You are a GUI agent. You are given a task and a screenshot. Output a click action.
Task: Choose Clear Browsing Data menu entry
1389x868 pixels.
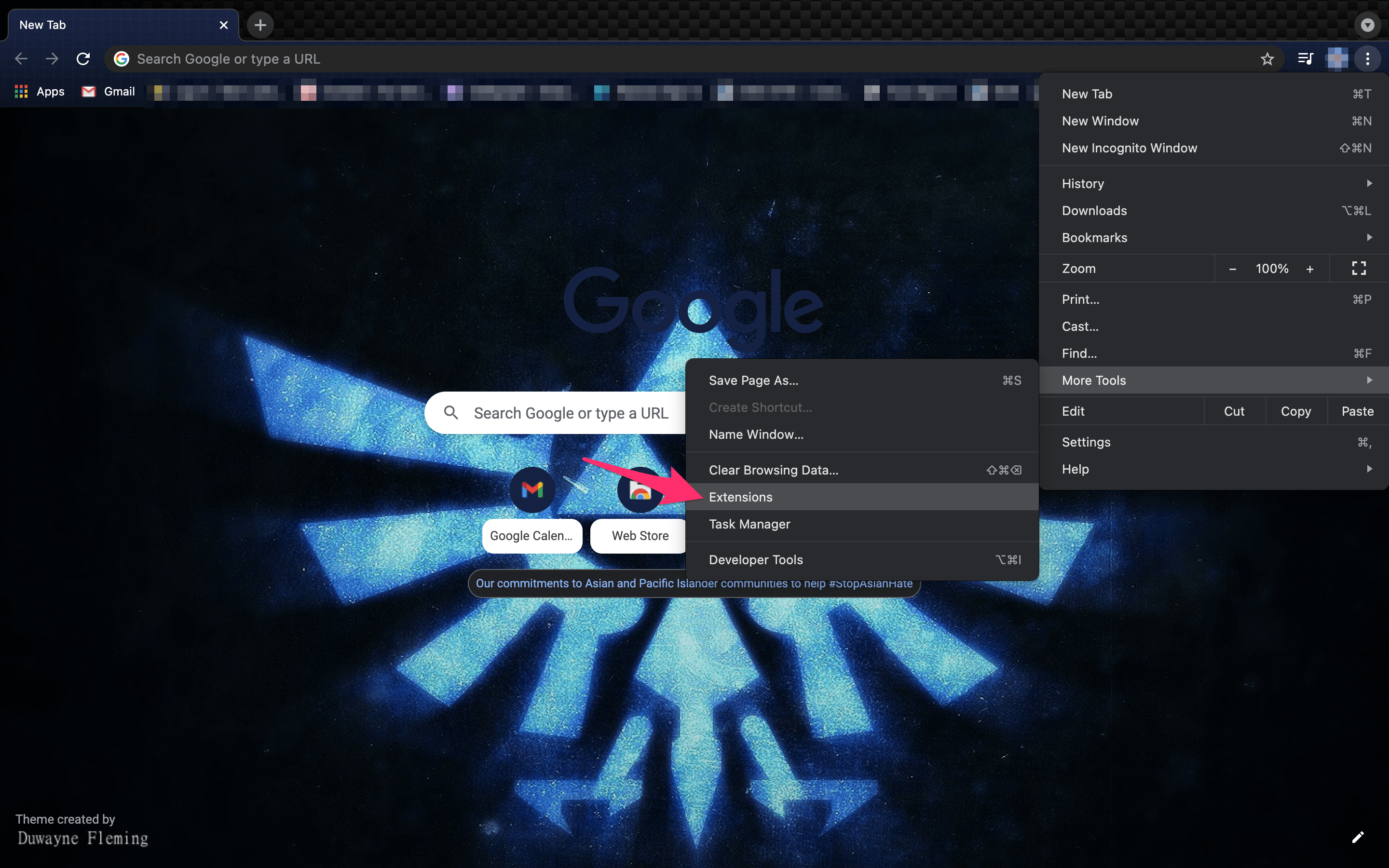coord(773,470)
